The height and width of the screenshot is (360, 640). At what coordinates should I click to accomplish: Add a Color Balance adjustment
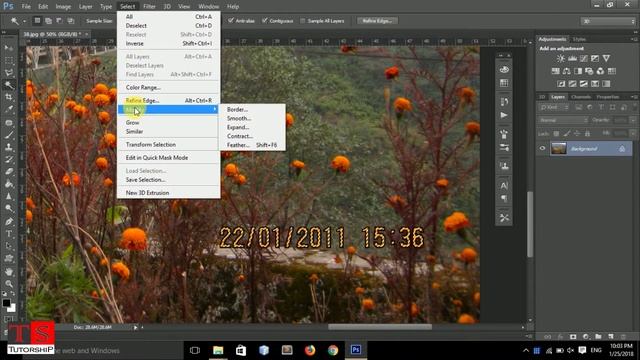(567, 71)
